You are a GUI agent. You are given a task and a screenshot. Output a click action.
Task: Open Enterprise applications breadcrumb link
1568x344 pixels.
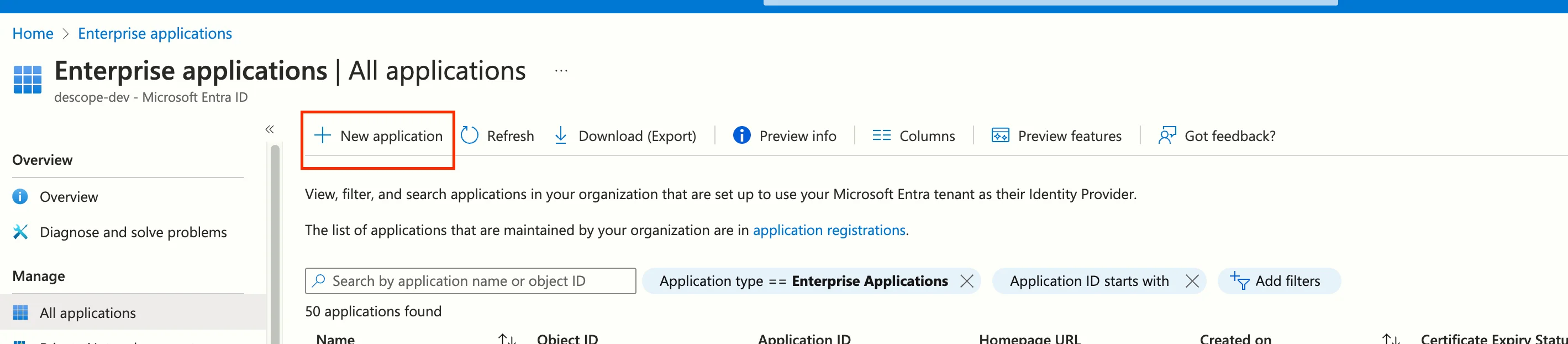tap(155, 34)
